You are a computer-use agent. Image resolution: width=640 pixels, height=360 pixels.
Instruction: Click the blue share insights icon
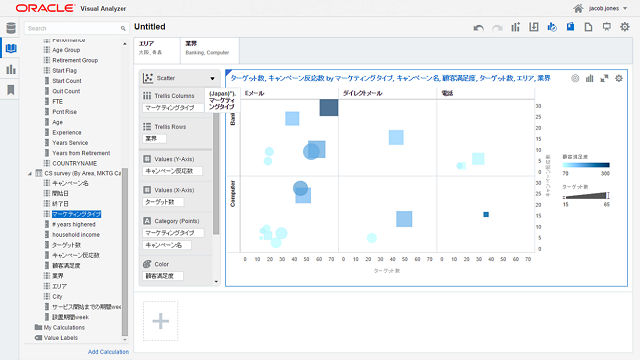[552, 27]
